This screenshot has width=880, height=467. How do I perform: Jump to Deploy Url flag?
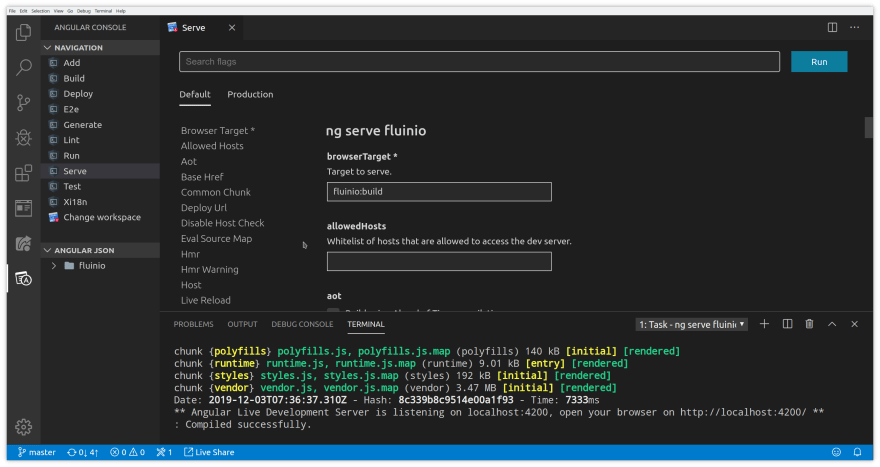tap(204, 208)
